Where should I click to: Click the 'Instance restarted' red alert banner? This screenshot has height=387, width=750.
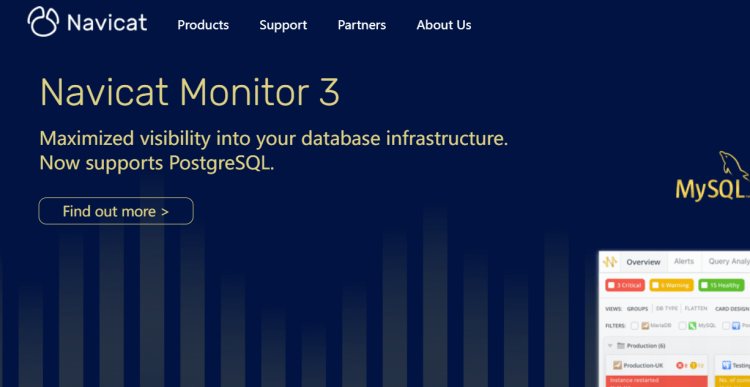tap(657, 381)
